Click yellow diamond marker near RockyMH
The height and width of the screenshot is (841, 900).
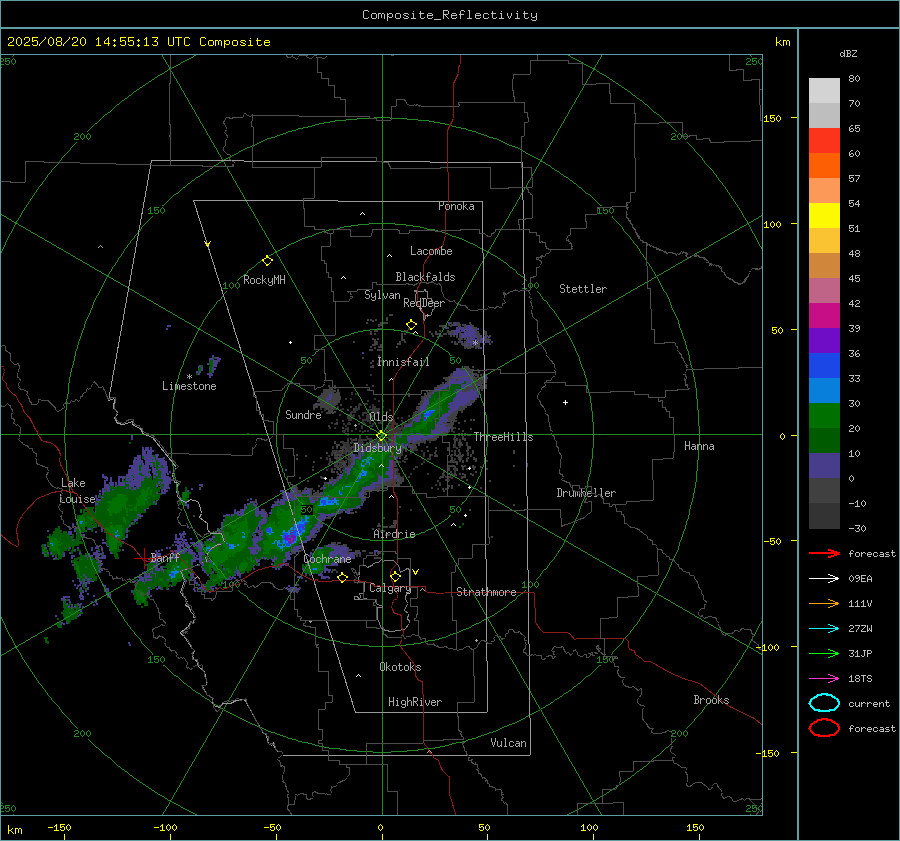pos(267,261)
